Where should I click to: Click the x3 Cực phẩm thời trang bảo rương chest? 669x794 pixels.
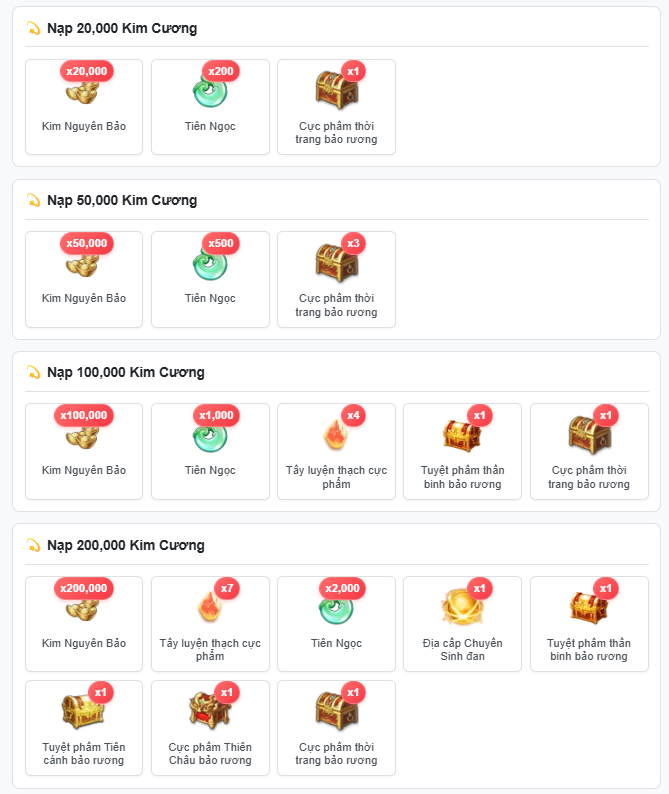tap(337, 262)
